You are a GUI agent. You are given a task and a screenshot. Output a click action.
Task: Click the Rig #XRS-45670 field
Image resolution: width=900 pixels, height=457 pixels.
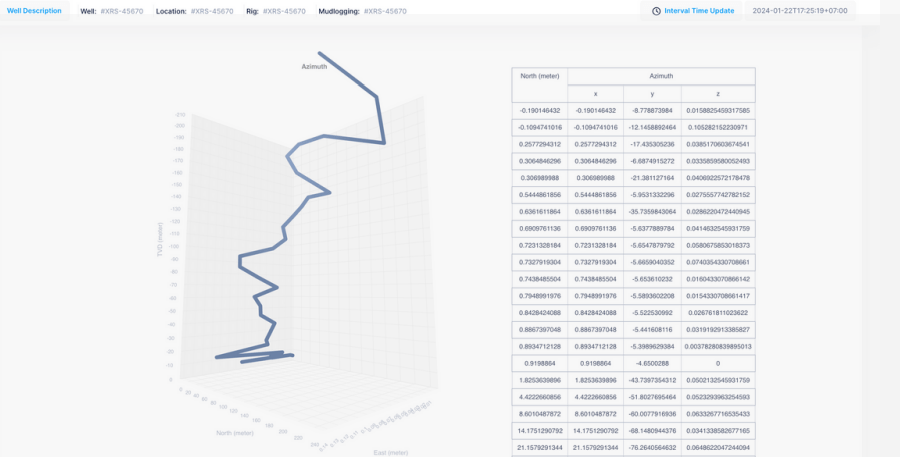point(283,11)
